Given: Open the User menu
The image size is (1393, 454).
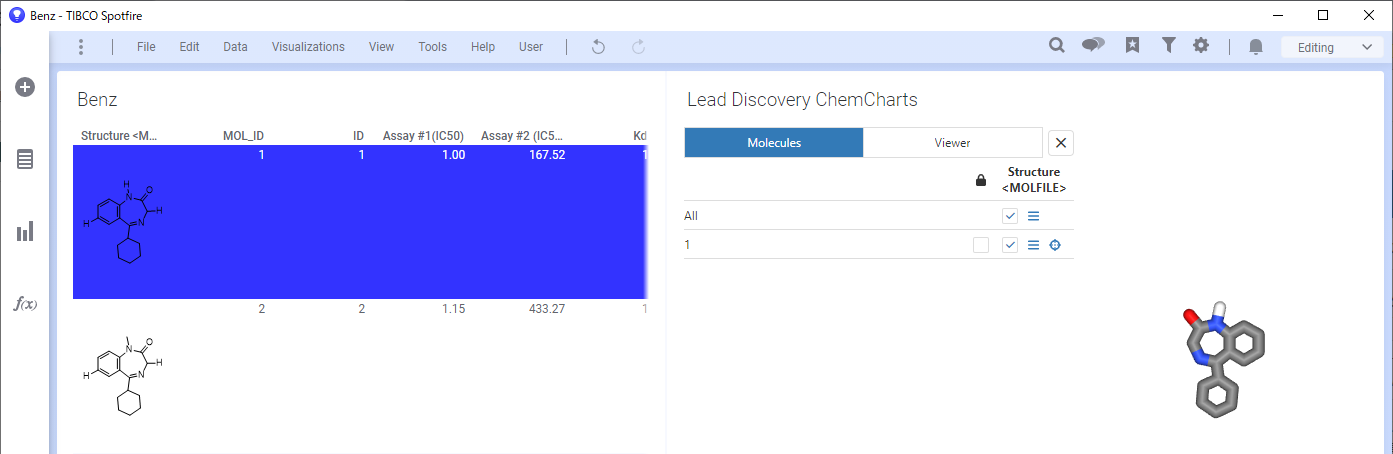Looking at the screenshot, I should tap(531, 47).
